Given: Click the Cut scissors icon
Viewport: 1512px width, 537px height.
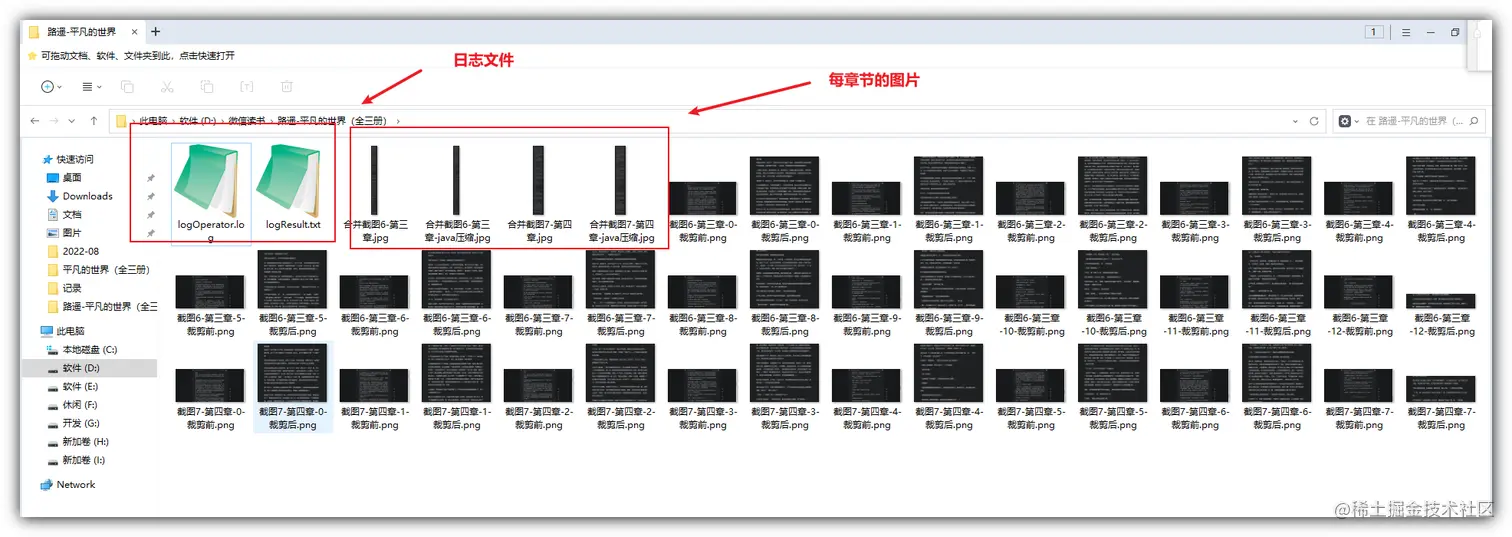Looking at the screenshot, I should pyautogui.click(x=167, y=87).
